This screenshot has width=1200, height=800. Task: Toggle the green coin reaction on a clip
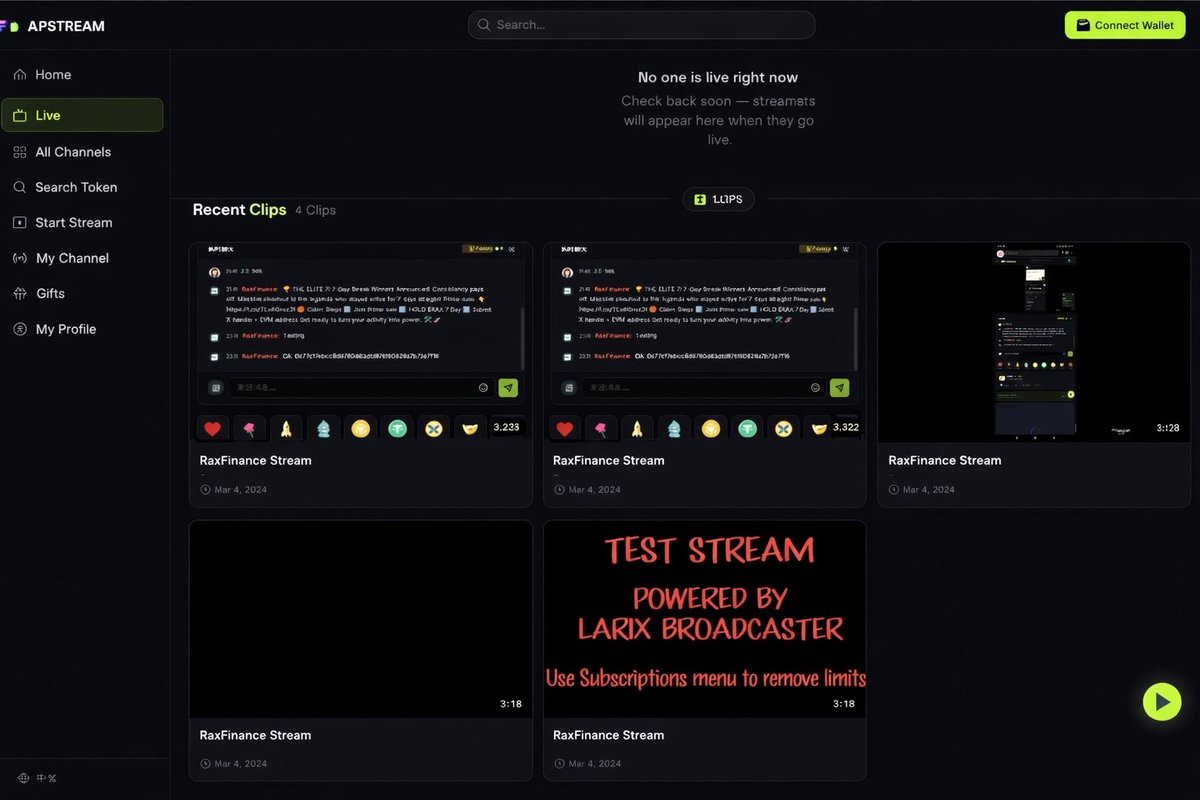point(397,427)
